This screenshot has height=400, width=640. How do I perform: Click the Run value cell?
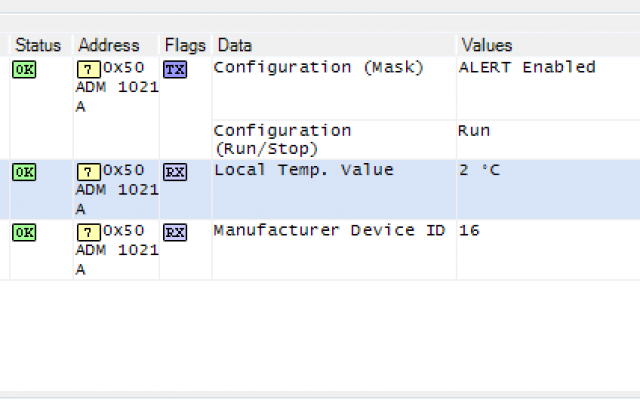474,131
